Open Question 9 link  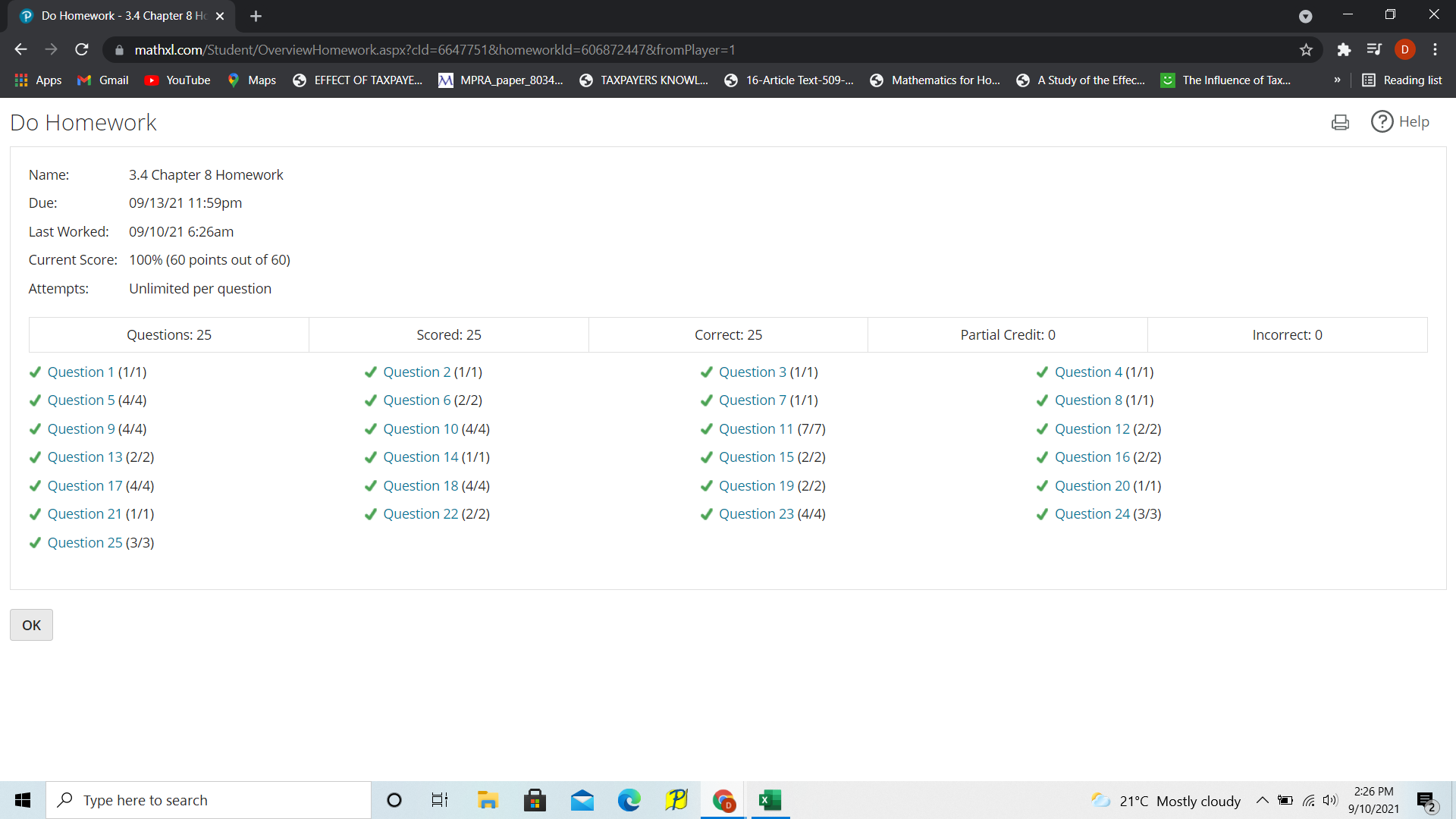(x=80, y=429)
